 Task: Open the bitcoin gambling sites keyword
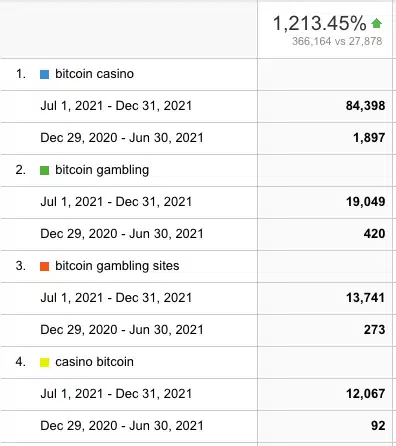117,266
